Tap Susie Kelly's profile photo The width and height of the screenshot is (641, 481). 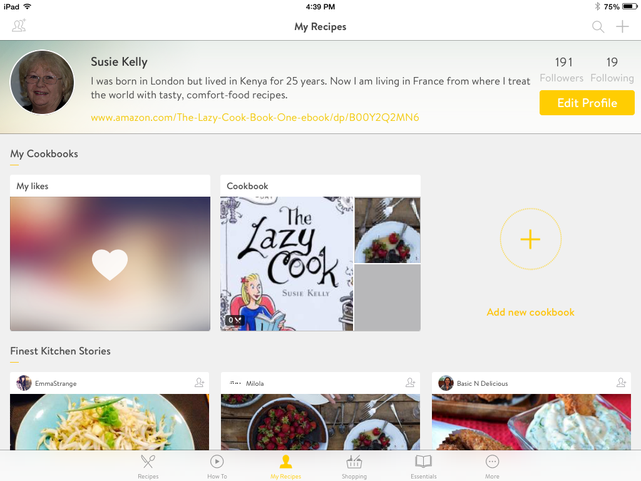(x=42, y=82)
